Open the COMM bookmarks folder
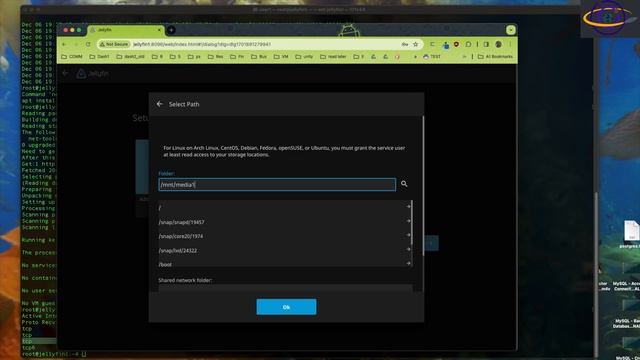This screenshot has width=640, height=360. (72, 57)
